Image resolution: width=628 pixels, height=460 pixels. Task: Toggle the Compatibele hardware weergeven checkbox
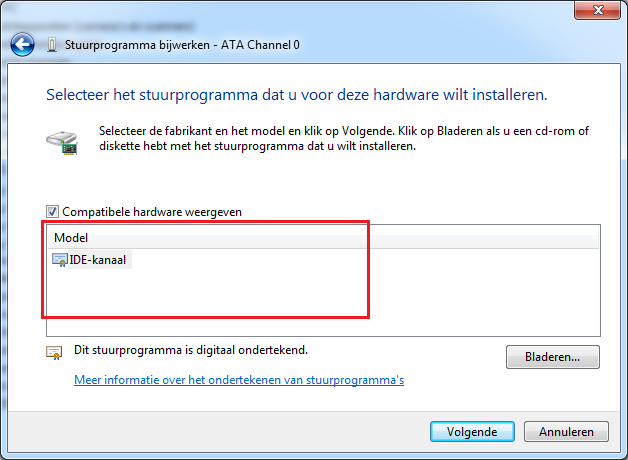click(52, 211)
